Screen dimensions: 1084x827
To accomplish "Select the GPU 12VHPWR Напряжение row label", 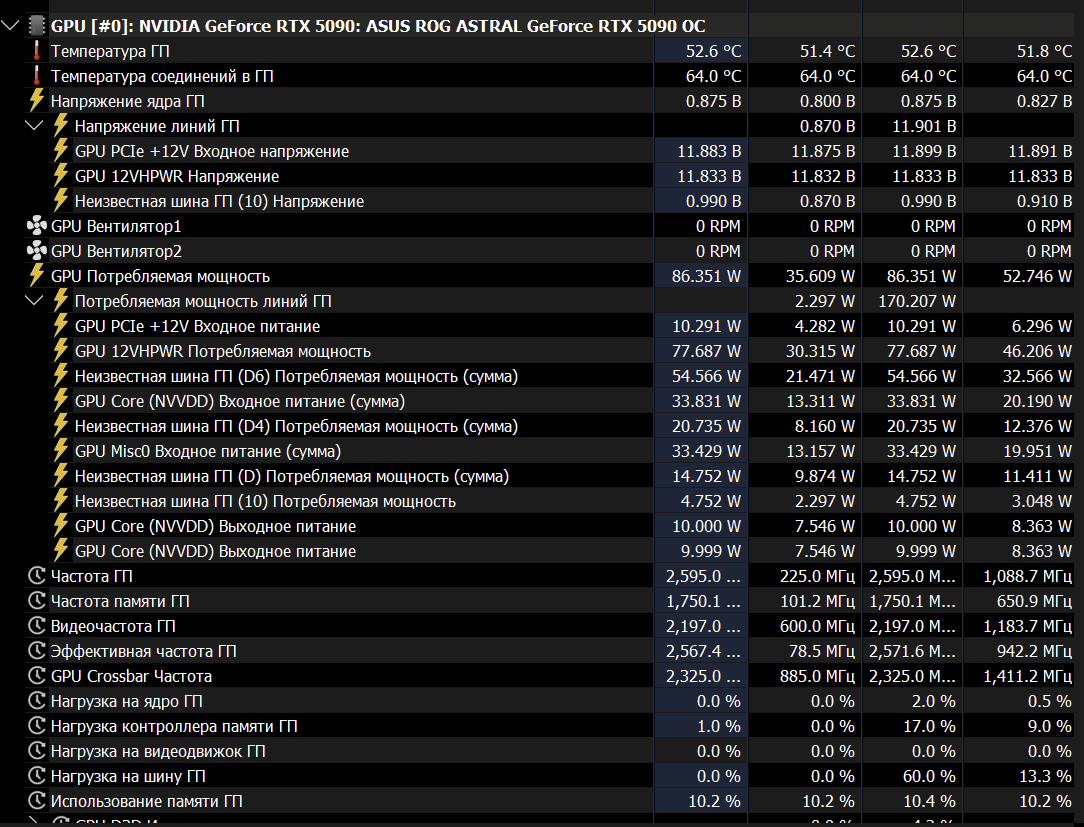I will coord(177,176).
